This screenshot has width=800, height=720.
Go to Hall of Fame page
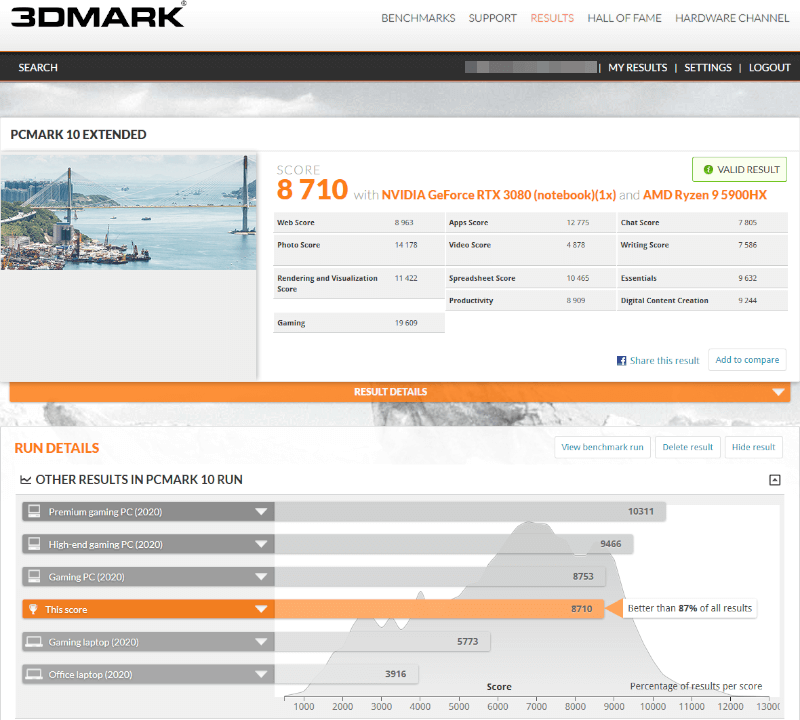(x=624, y=18)
